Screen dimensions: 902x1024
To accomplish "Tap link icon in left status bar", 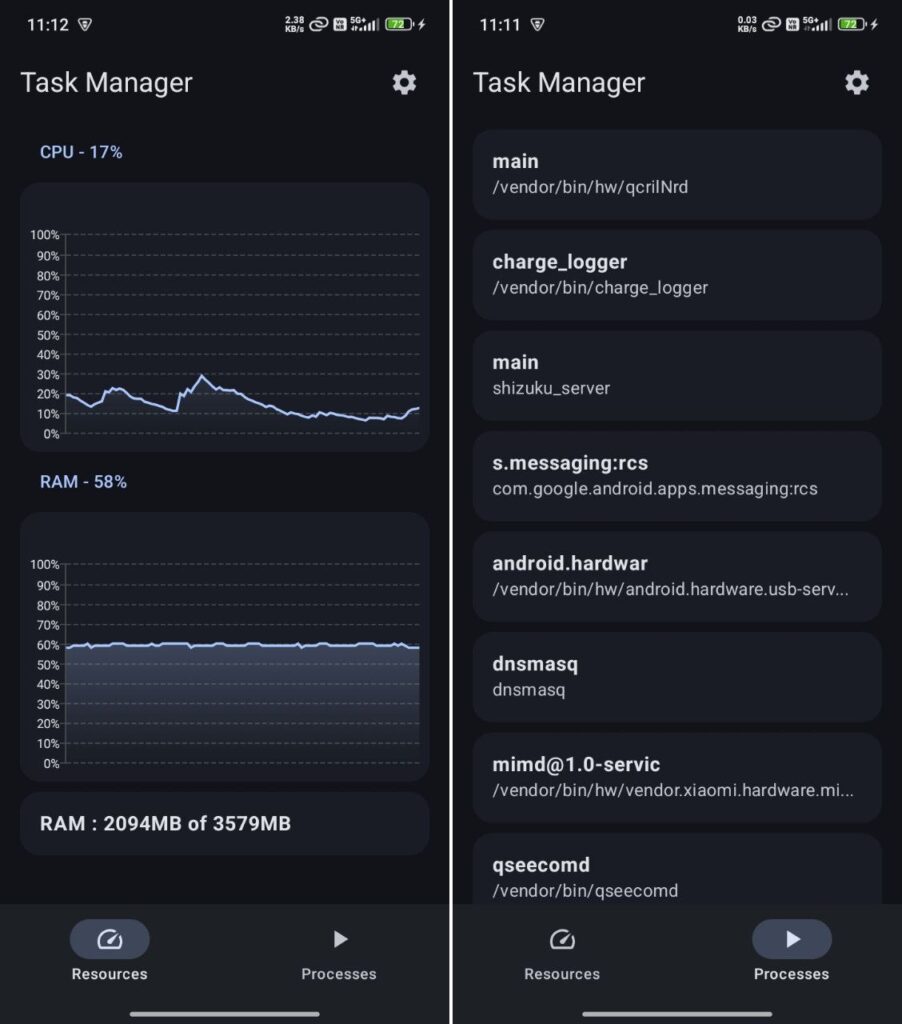I will [x=319, y=25].
